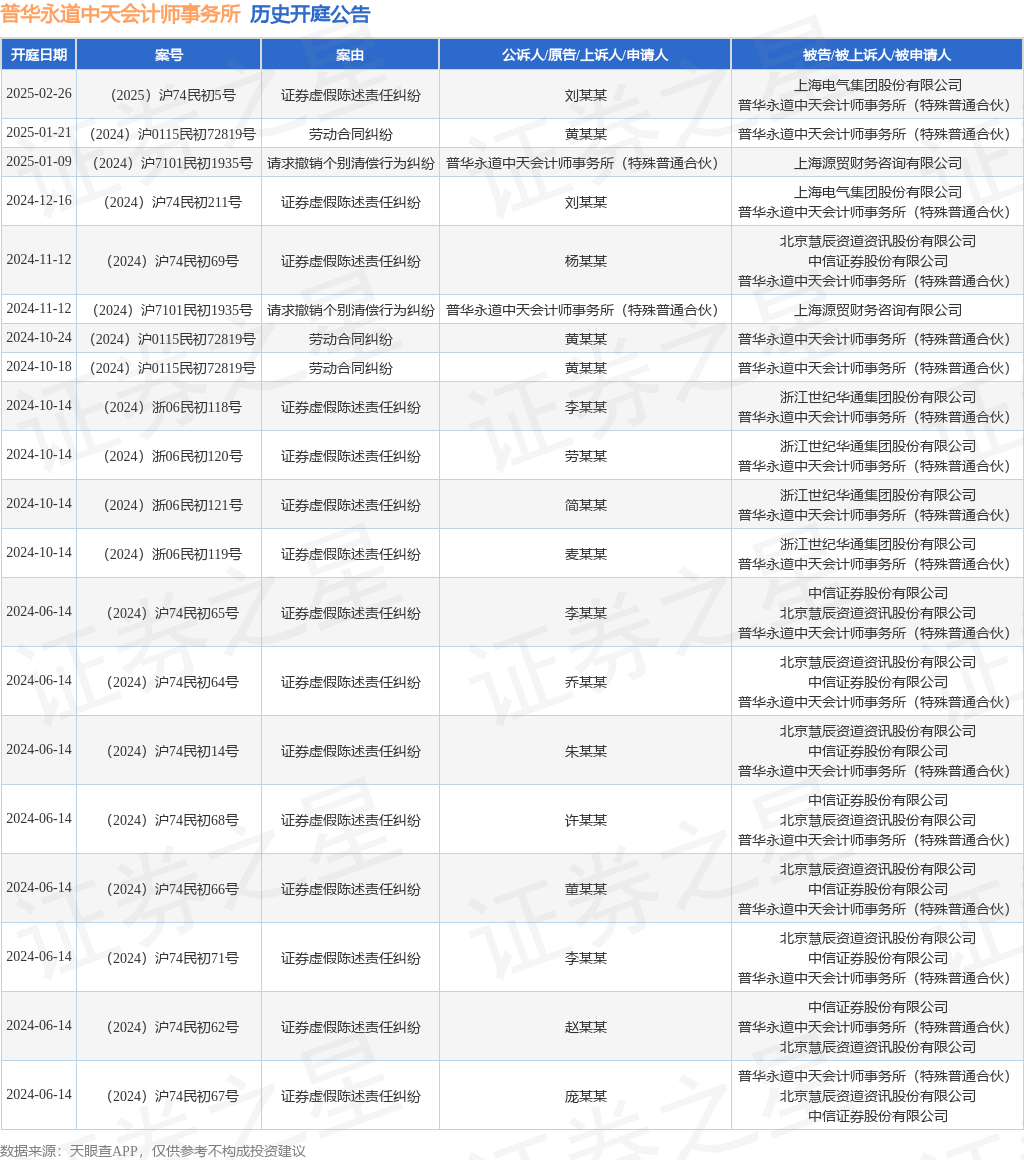Click 黄某某 in the 2024-10-24 row
The image size is (1024, 1160).
tap(585, 340)
